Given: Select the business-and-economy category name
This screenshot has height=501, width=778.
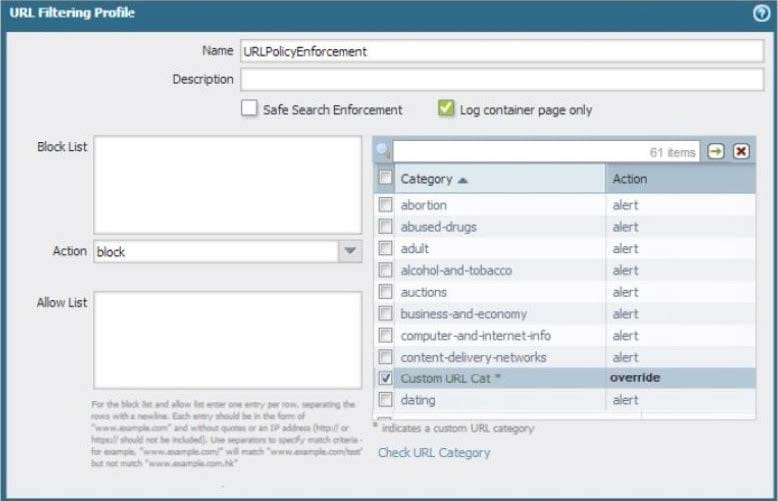Looking at the screenshot, I should tap(463, 314).
